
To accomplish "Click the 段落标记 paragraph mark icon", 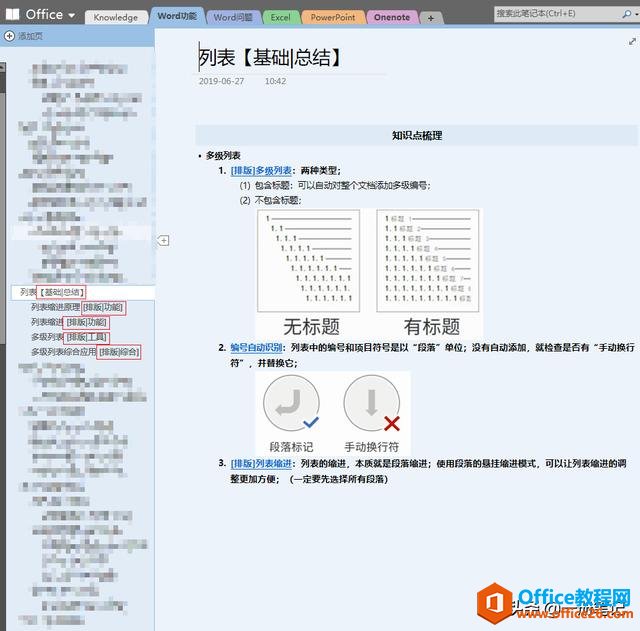I will [291, 403].
